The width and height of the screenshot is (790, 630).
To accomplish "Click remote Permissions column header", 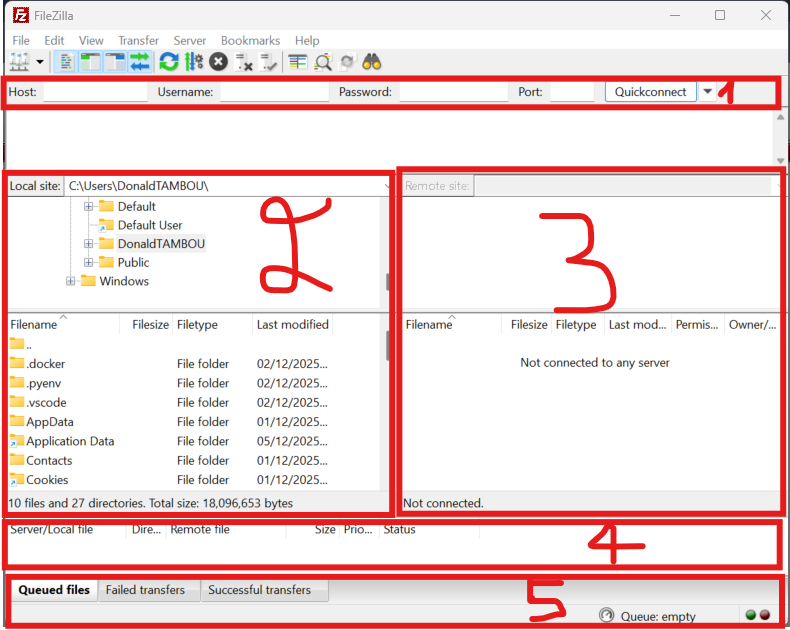I will 698,324.
